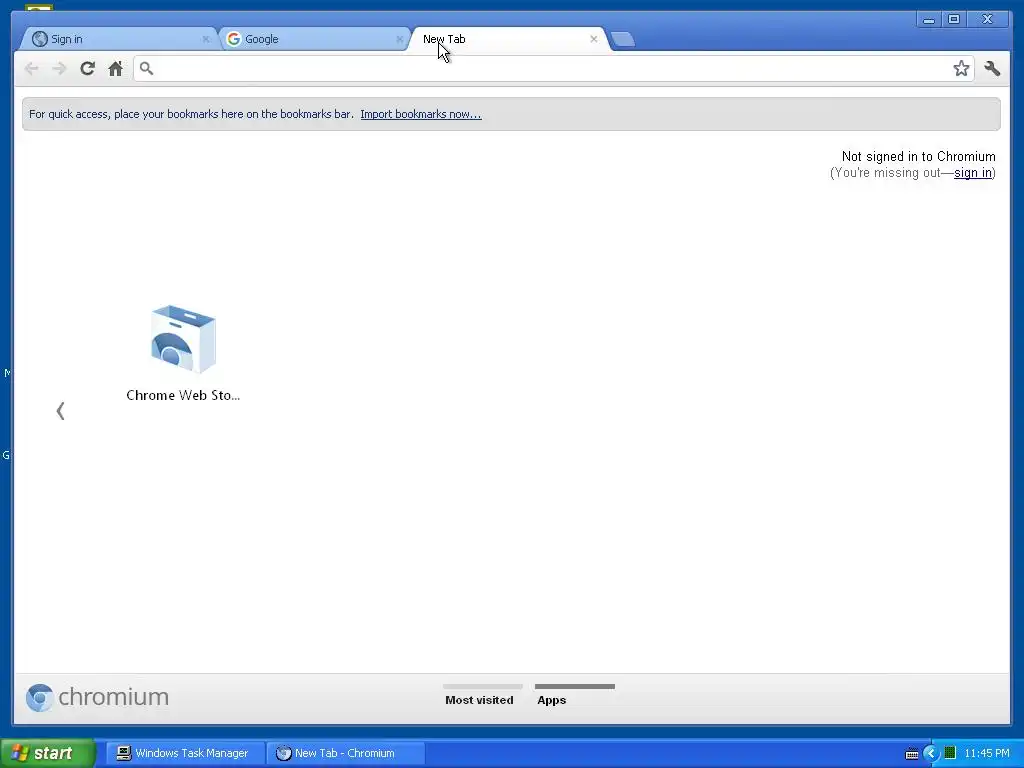Click the Sign in tab globe icon
Screen dimensions: 1024x768
(40, 39)
